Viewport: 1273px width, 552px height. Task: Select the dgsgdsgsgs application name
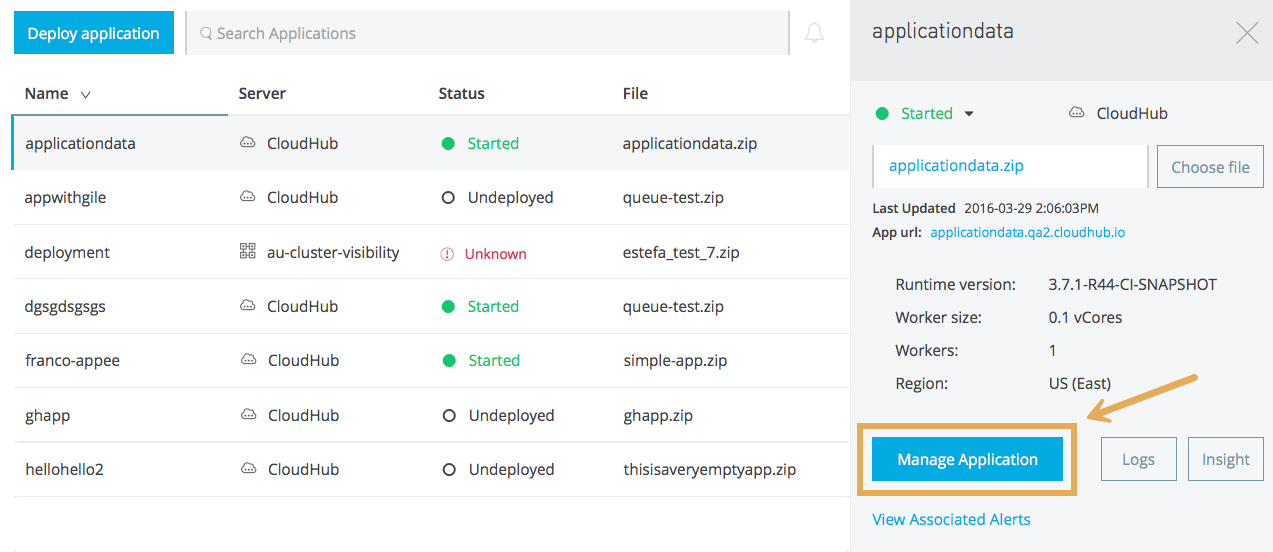[65, 306]
